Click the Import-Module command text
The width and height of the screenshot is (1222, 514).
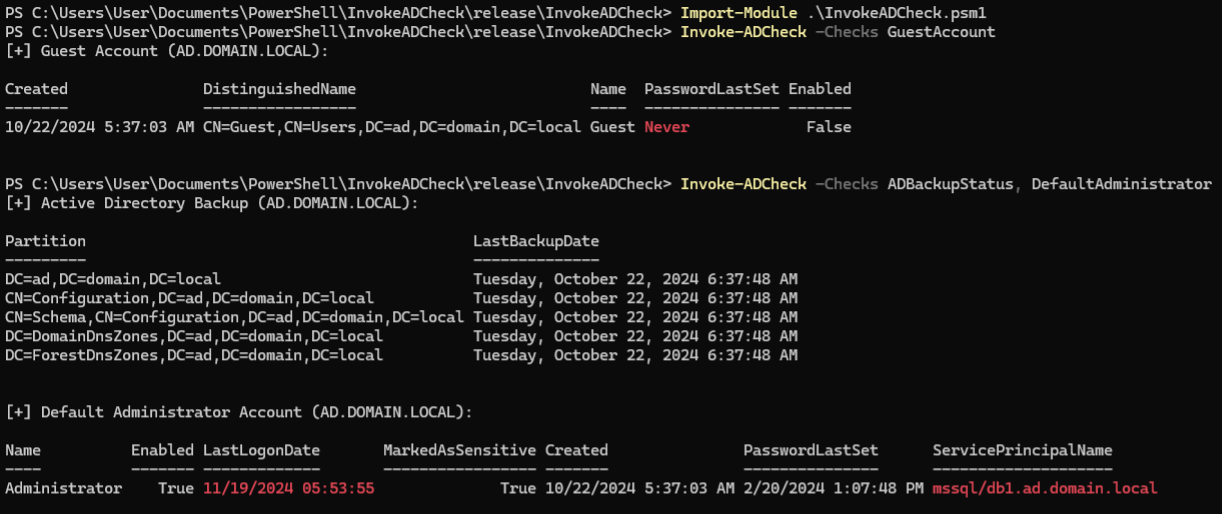tap(734, 12)
